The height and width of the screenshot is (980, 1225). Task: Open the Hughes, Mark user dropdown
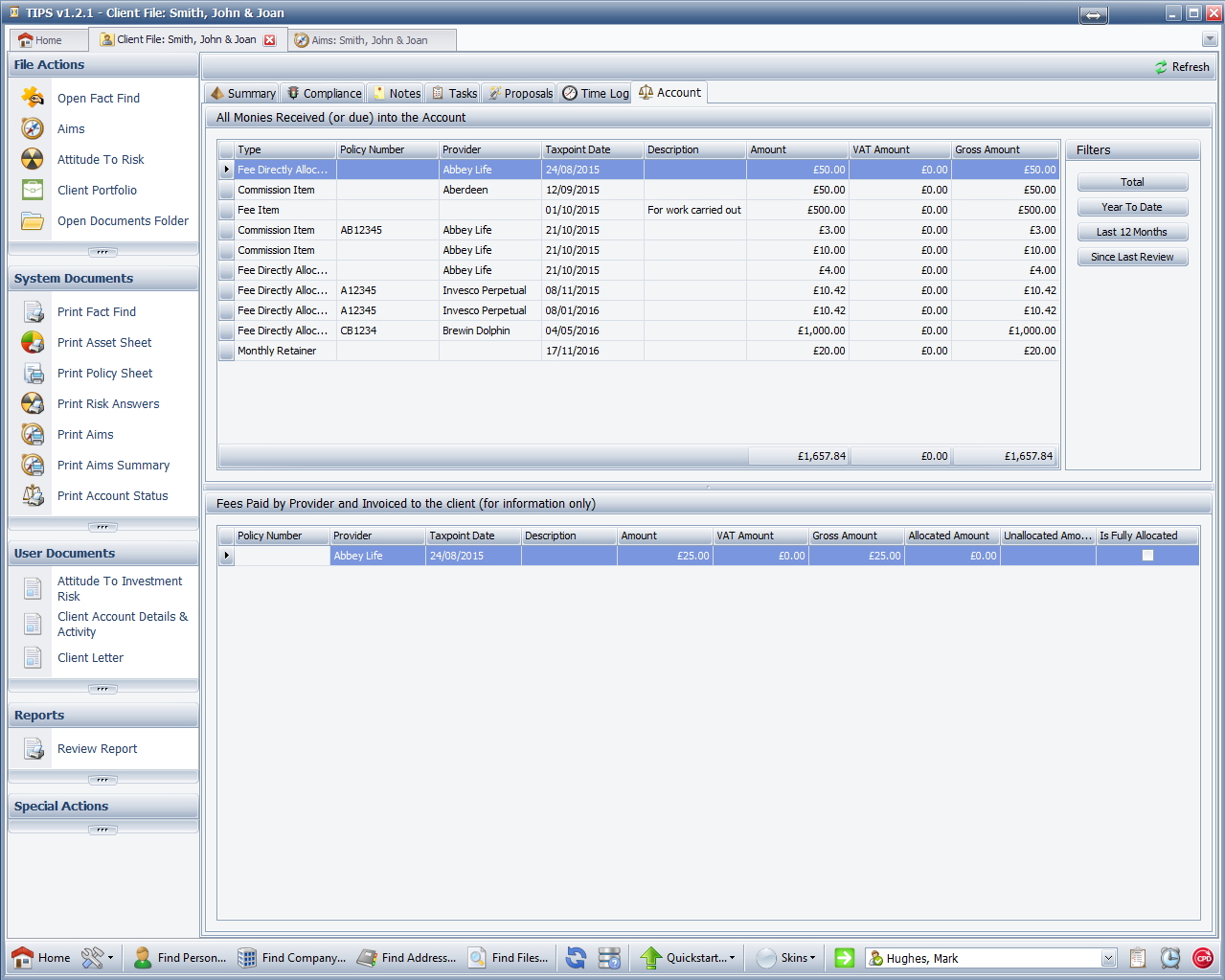1108,958
